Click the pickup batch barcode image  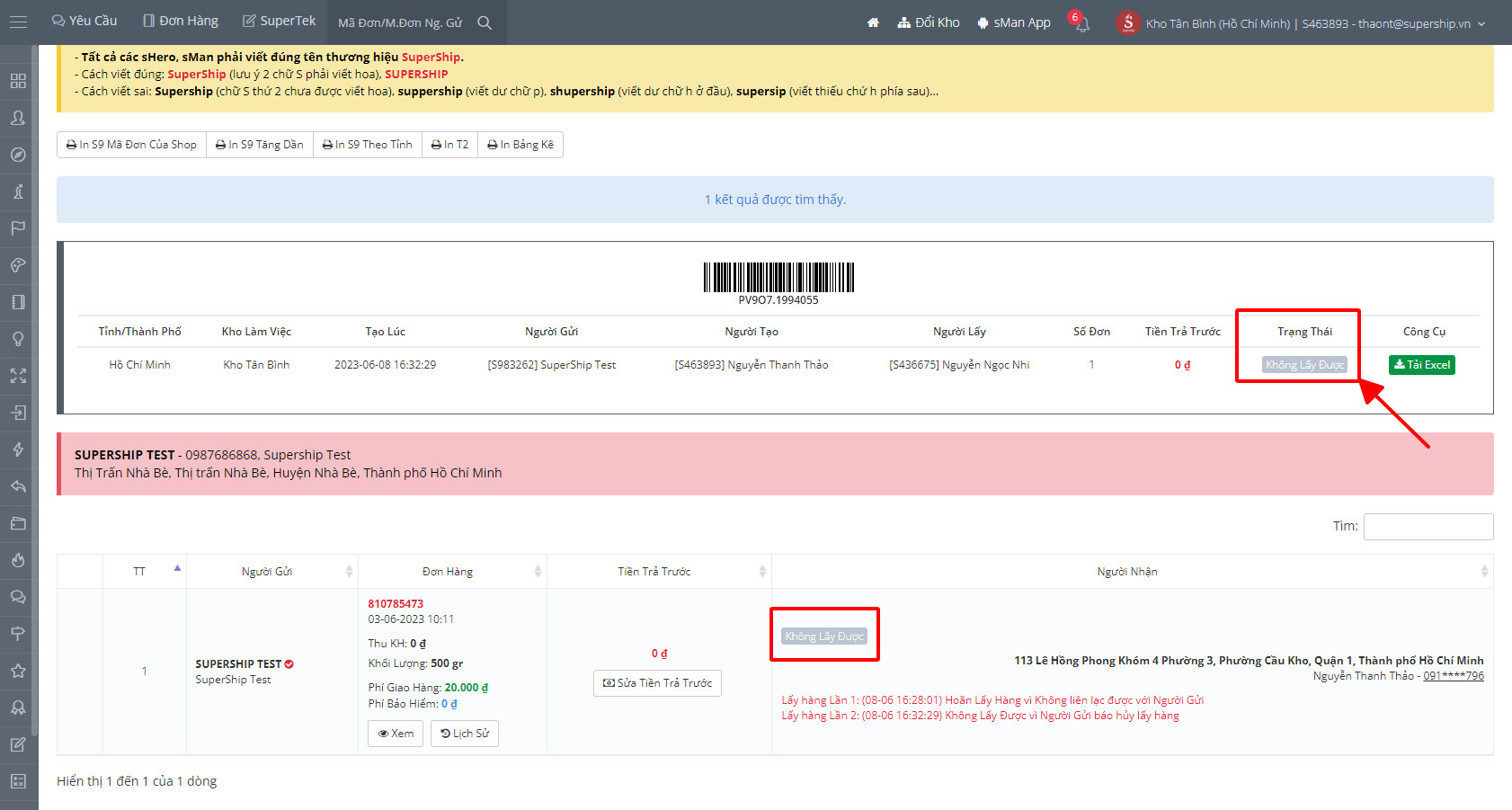[778, 277]
